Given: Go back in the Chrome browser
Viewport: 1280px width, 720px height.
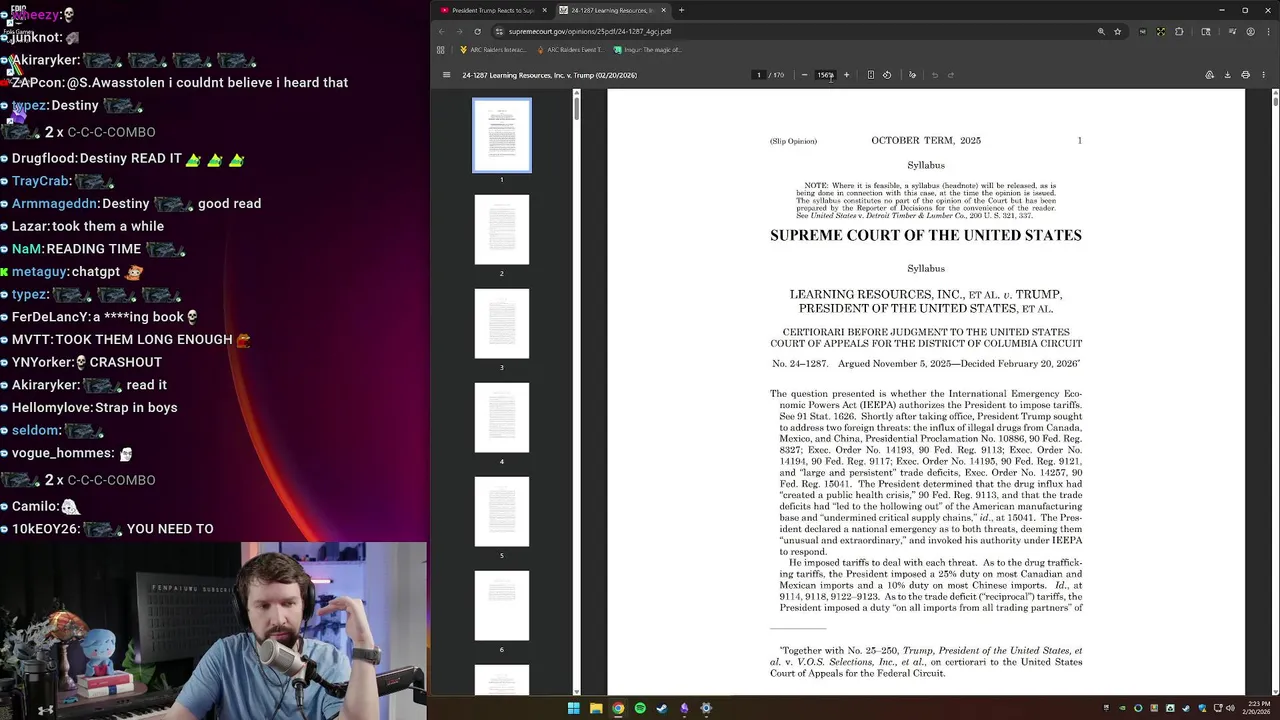Looking at the screenshot, I should (x=442, y=31).
